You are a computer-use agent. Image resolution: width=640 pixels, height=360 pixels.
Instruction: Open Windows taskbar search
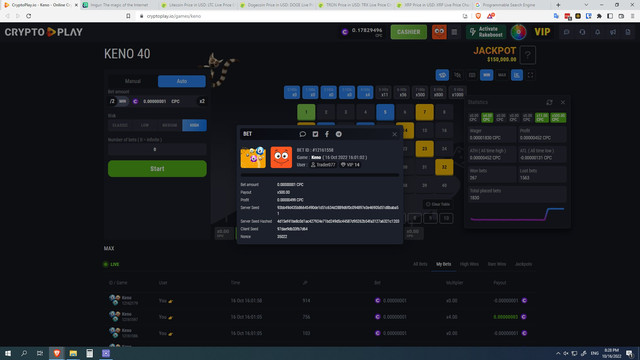tap(24, 353)
